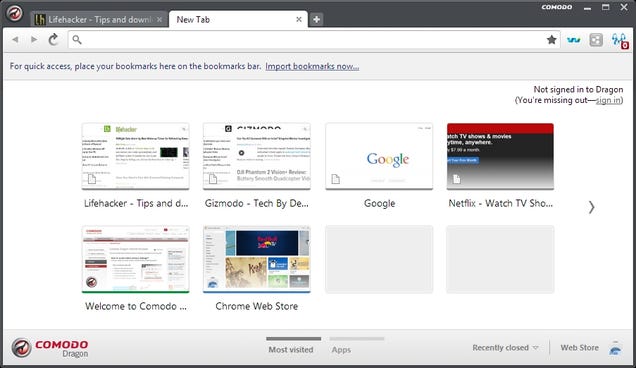Go back using the back arrow

15,40
